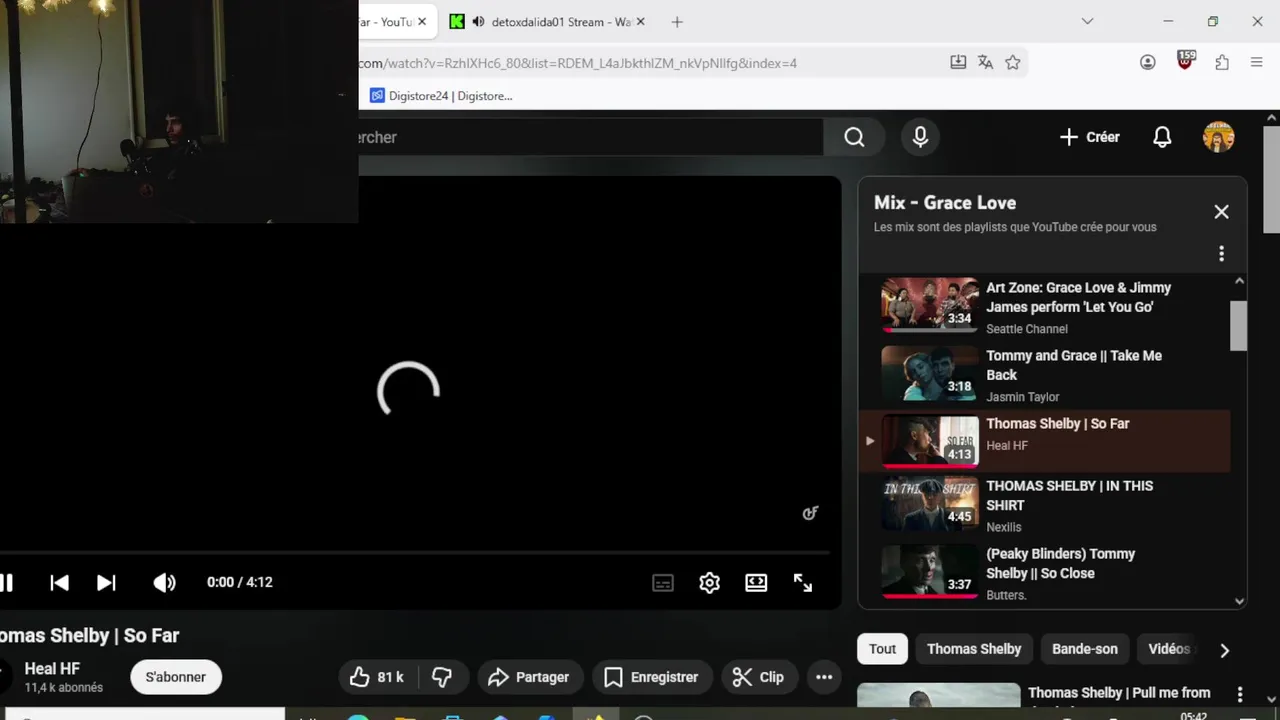Click the YouTube search input field

590,137
